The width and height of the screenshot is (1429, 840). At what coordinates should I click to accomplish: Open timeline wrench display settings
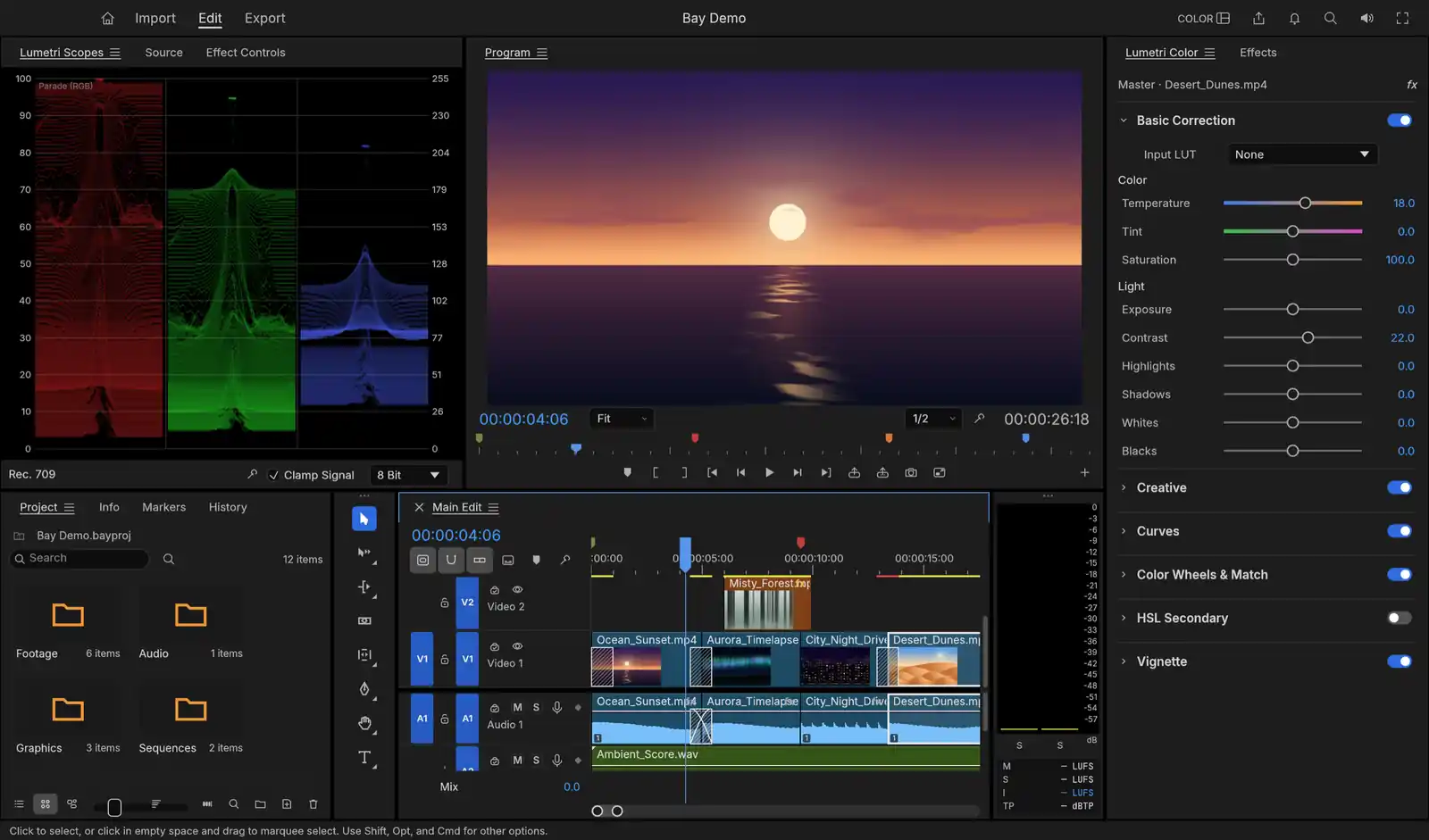click(x=564, y=560)
